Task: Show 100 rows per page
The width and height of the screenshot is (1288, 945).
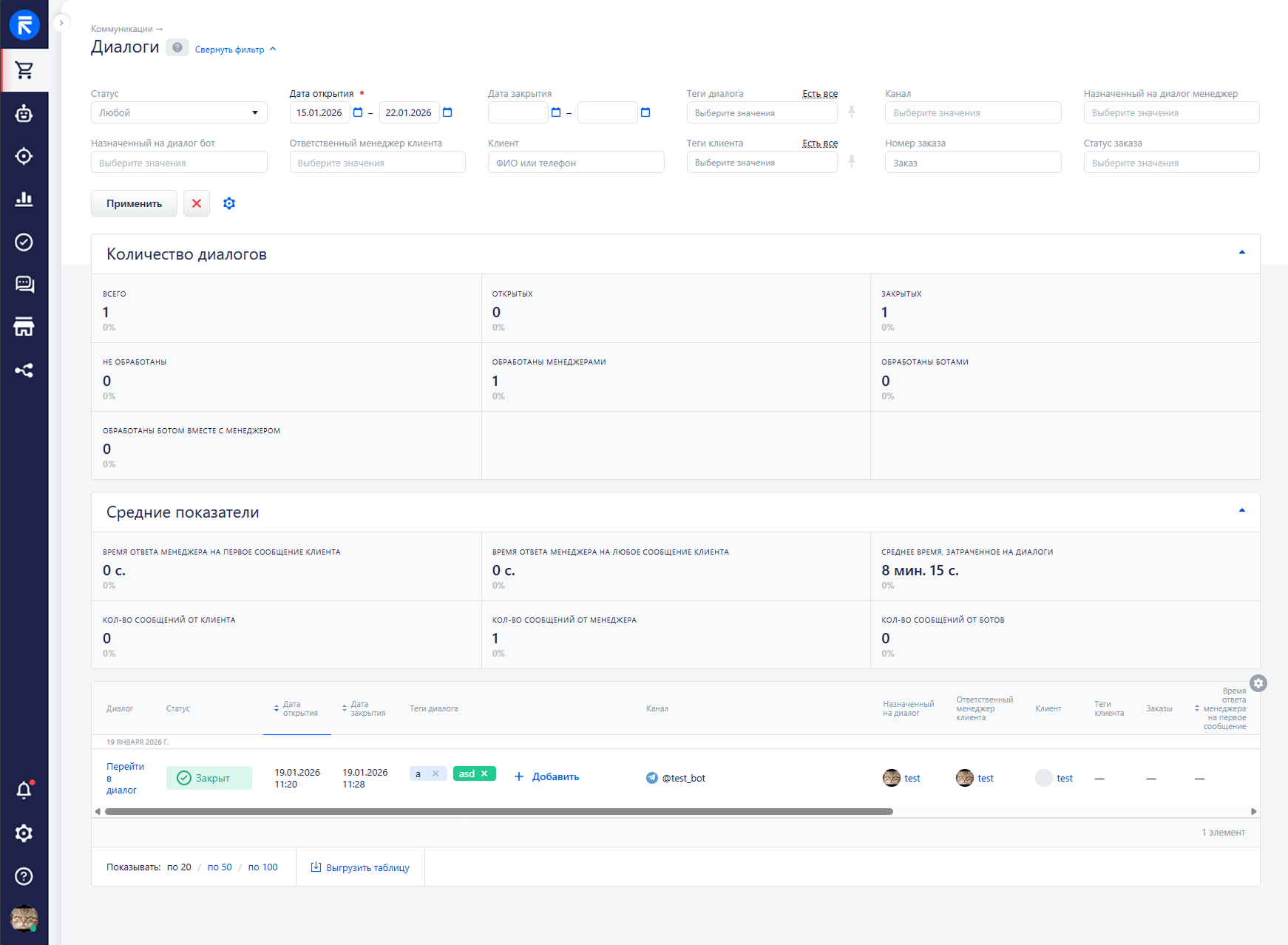Action: tap(262, 867)
